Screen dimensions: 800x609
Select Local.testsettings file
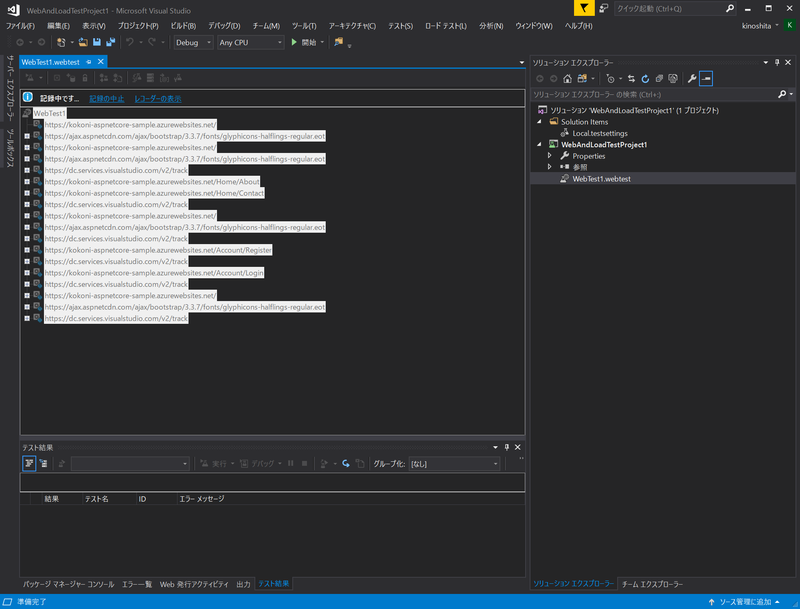[600, 133]
